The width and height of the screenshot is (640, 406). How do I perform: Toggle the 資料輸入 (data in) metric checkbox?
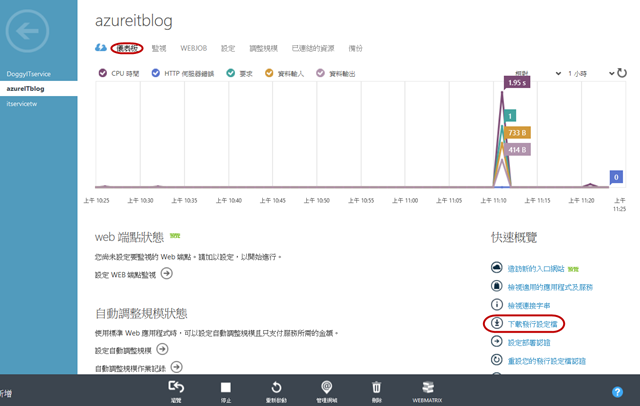tap(269, 73)
